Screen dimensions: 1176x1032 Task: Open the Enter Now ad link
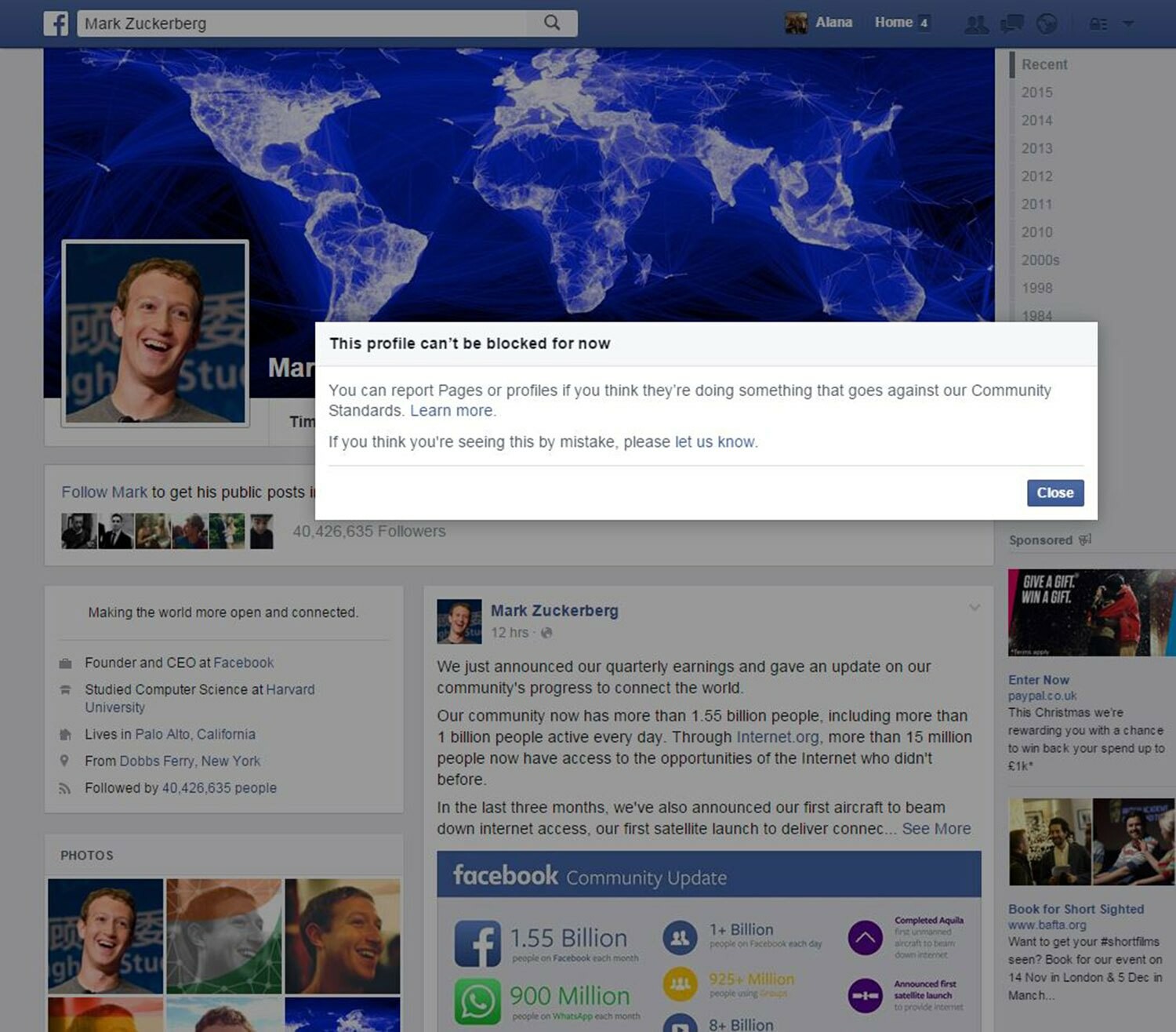coord(1038,680)
